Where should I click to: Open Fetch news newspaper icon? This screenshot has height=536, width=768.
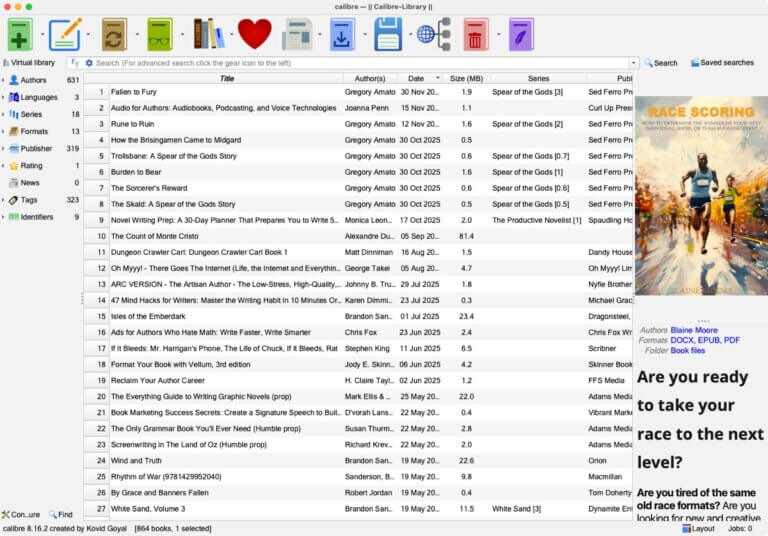click(x=297, y=34)
